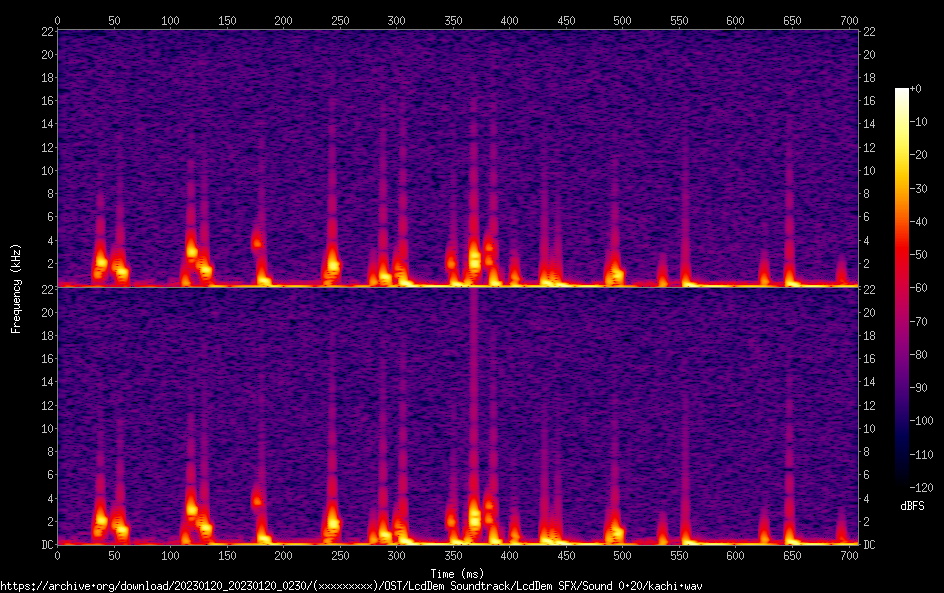The image size is (944, 593).
Task: Click the Frequency (kHz) axis label
Action: click(15, 287)
